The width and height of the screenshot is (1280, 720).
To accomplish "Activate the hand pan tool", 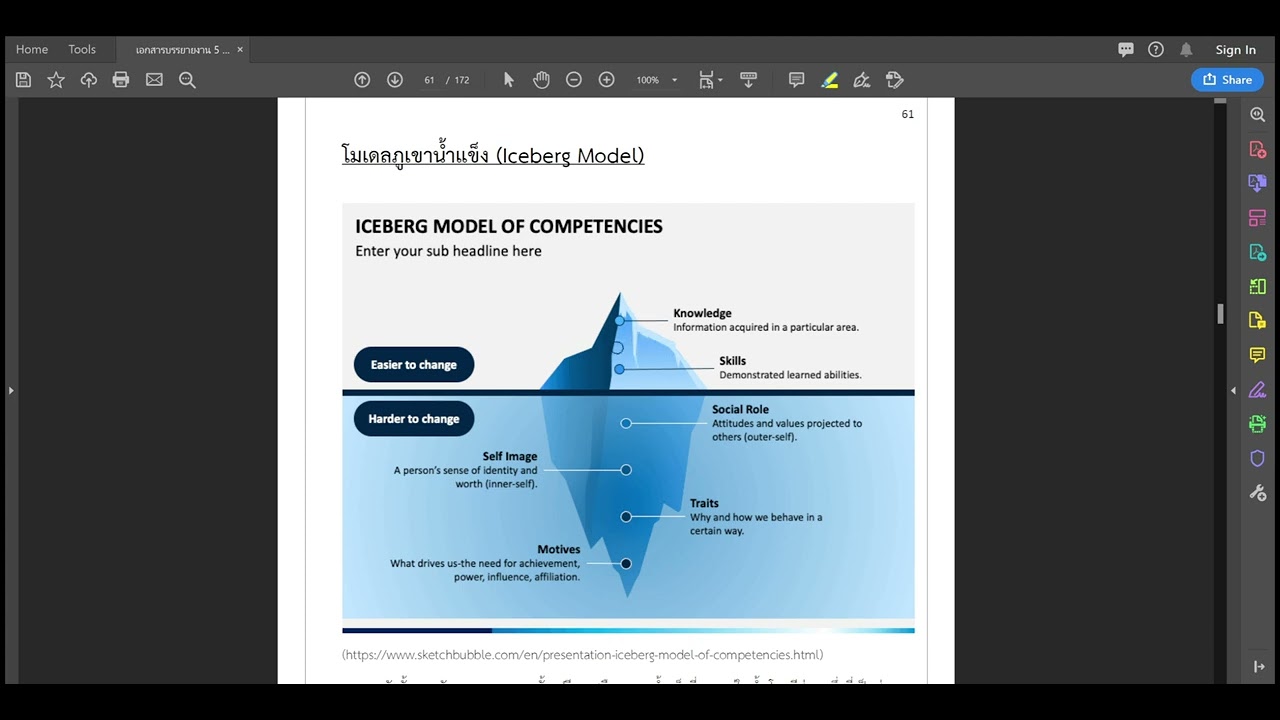I will (541, 80).
